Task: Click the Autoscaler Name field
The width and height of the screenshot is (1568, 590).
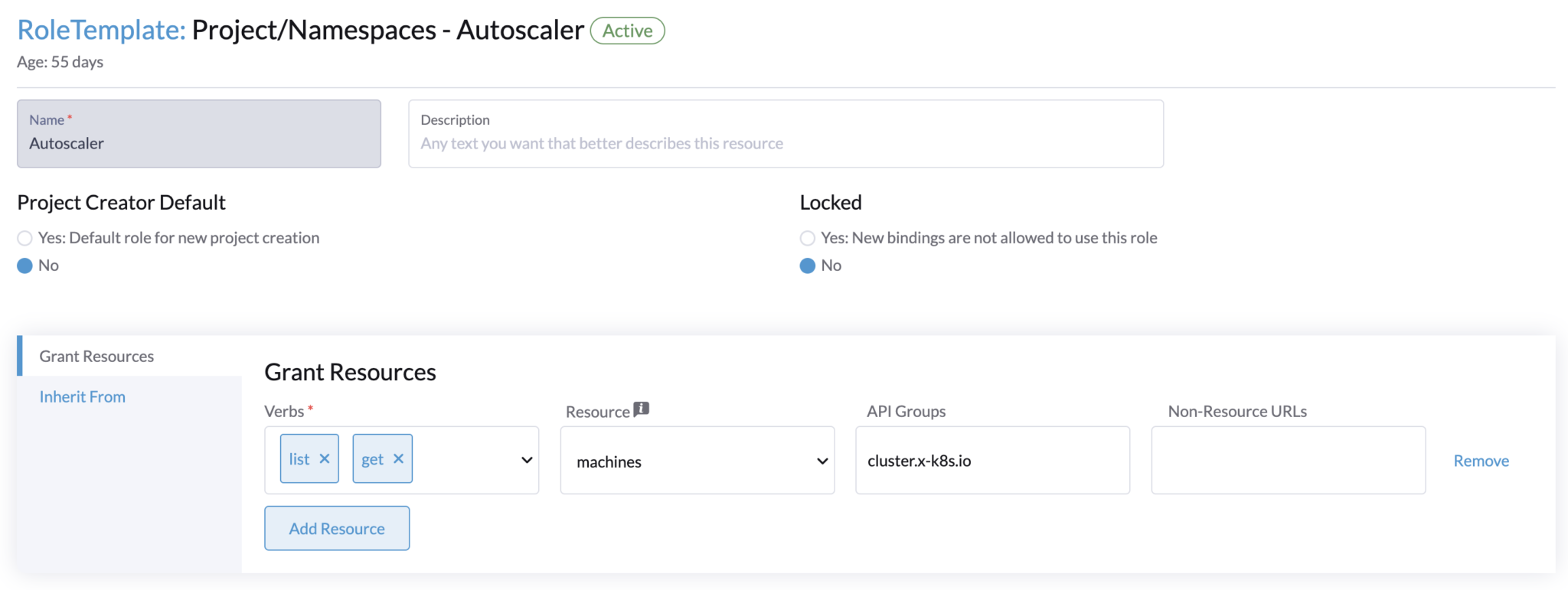Action: click(199, 143)
